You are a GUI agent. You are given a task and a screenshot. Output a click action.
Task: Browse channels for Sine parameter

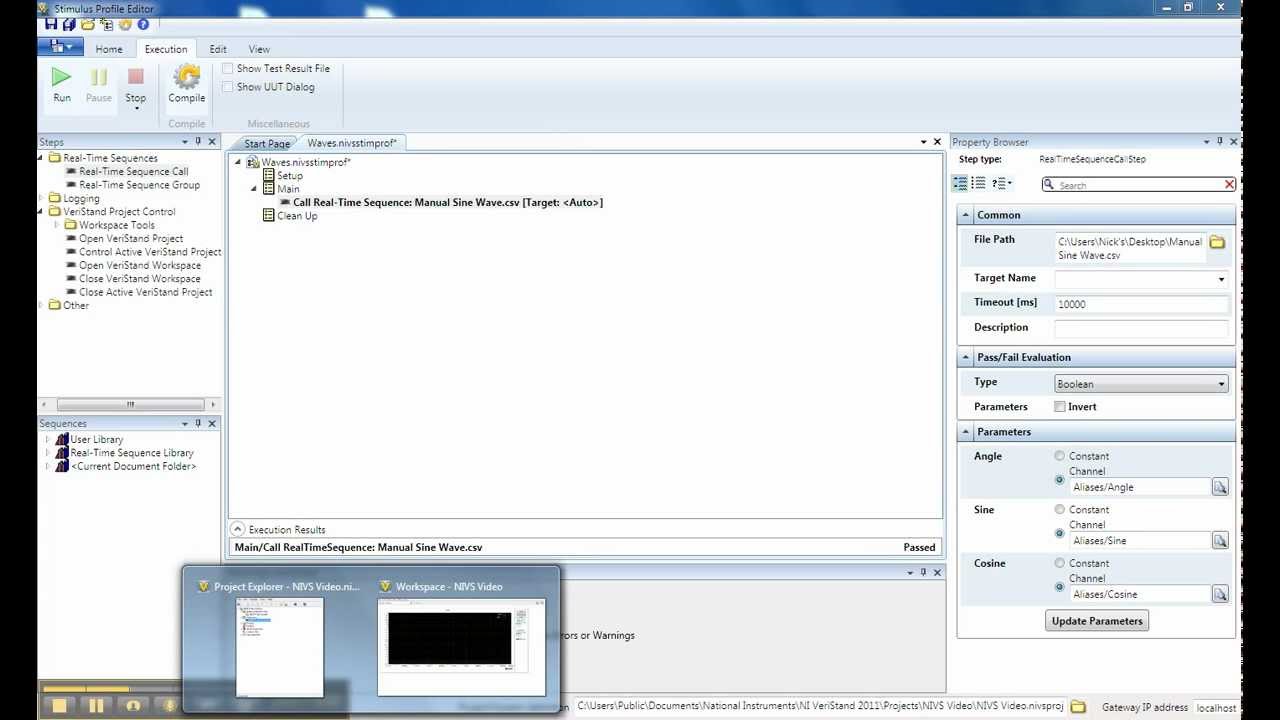click(x=1220, y=540)
